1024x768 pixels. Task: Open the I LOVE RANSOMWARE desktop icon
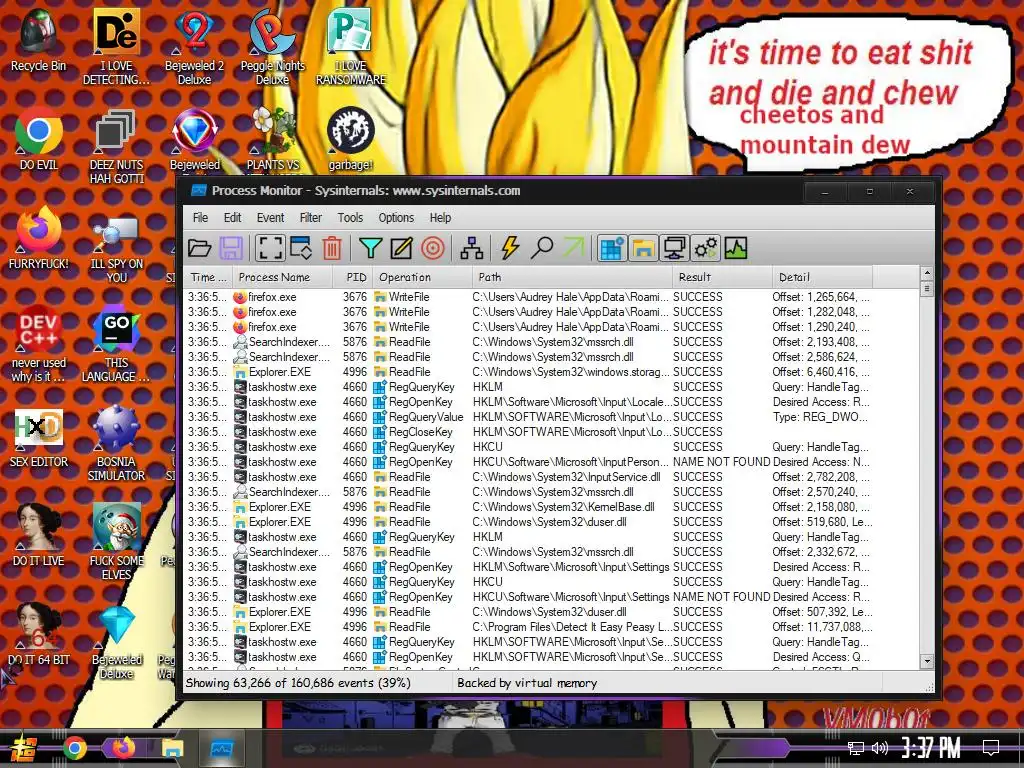coord(351,47)
